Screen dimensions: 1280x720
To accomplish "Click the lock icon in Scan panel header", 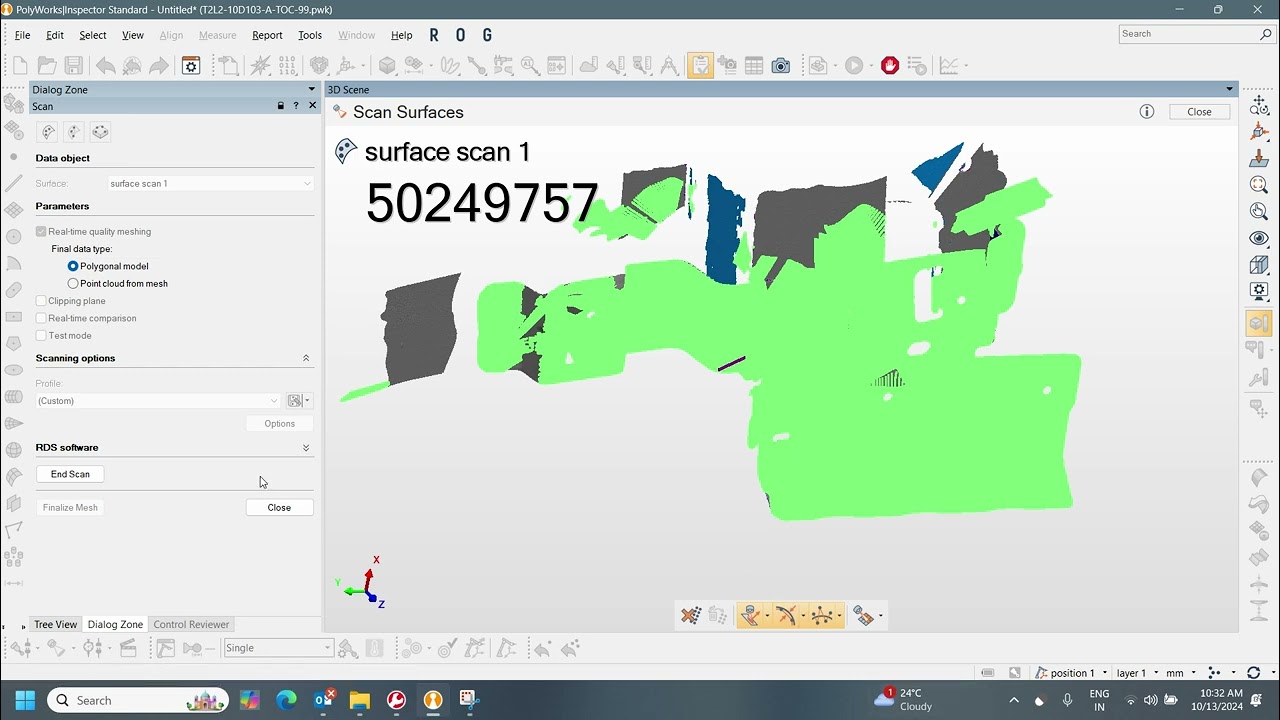I will [281, 106].
